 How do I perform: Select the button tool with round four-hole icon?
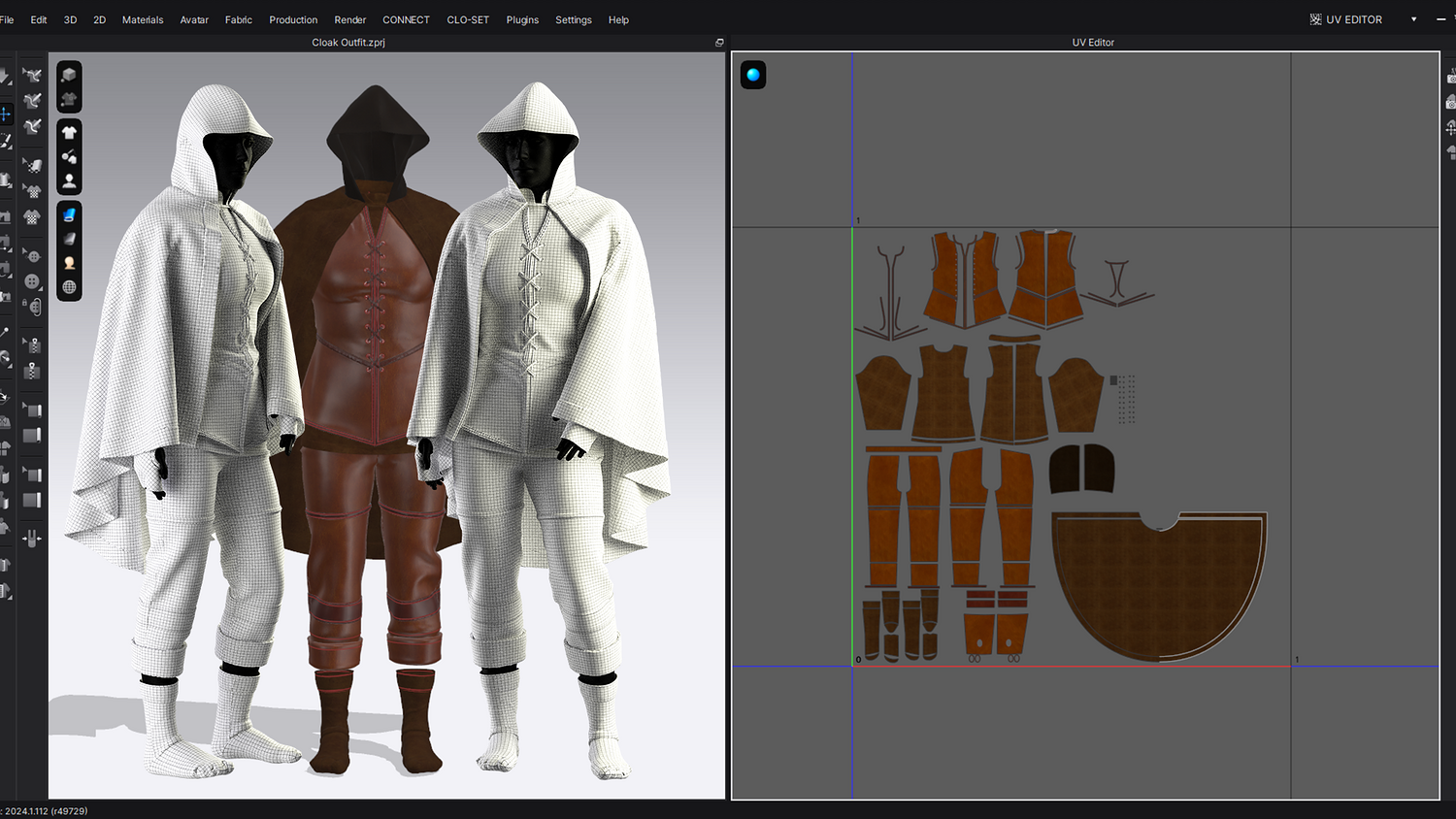(32, 281)
